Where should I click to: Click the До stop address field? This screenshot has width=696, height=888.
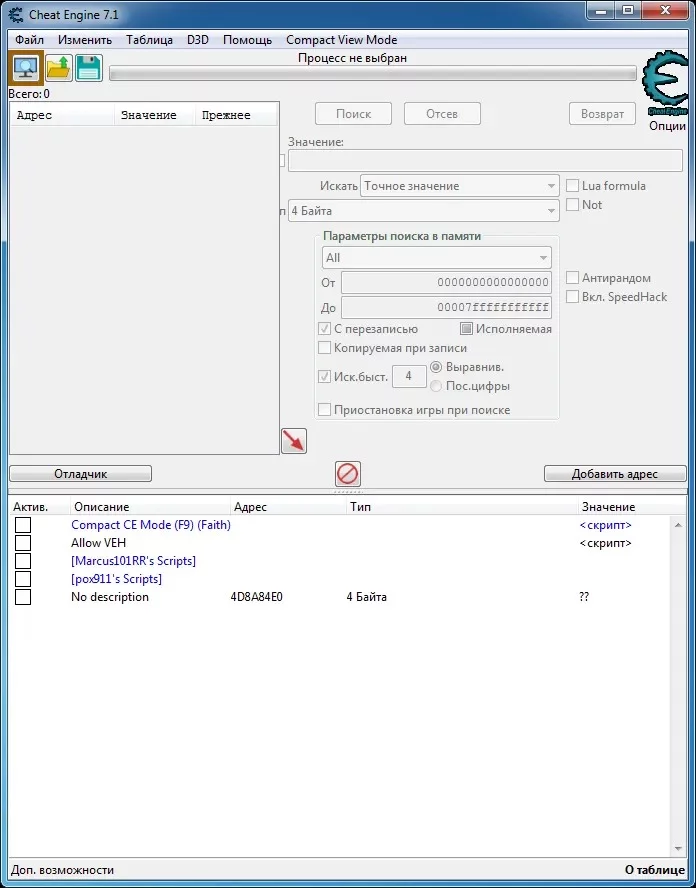coord(446,308)
